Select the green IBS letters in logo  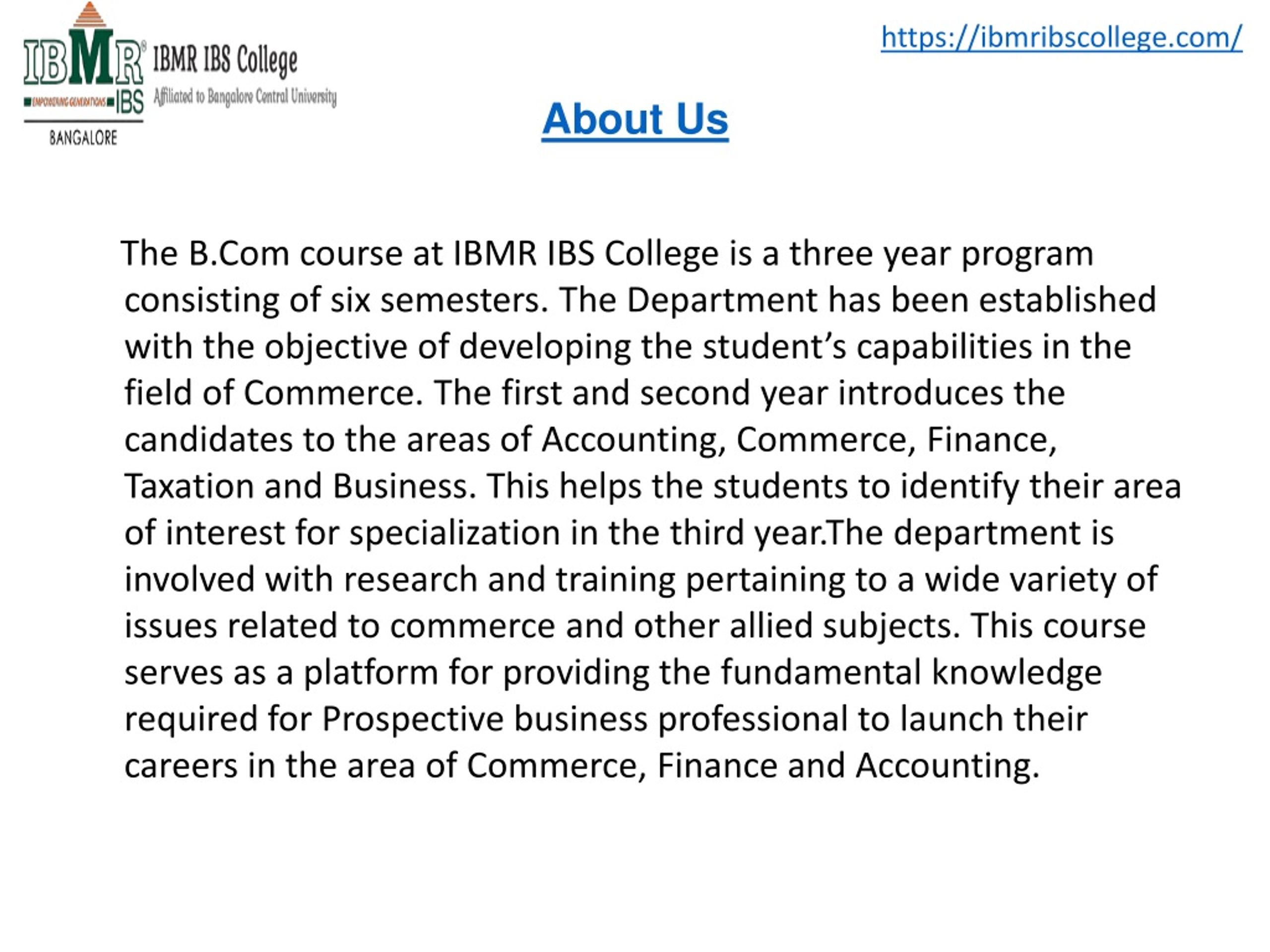point(130,103)
